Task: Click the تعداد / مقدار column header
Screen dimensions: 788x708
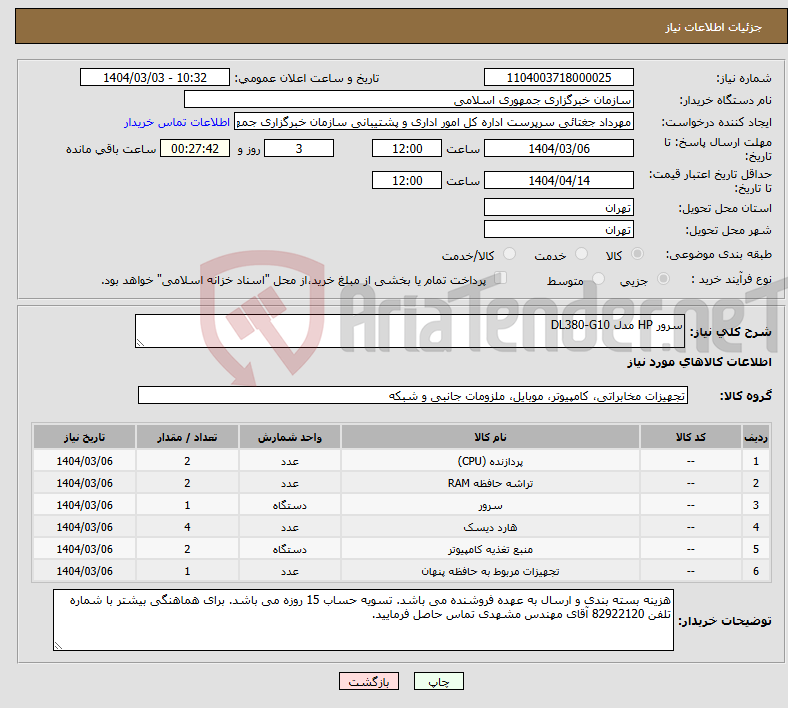Action: (187, 437)
